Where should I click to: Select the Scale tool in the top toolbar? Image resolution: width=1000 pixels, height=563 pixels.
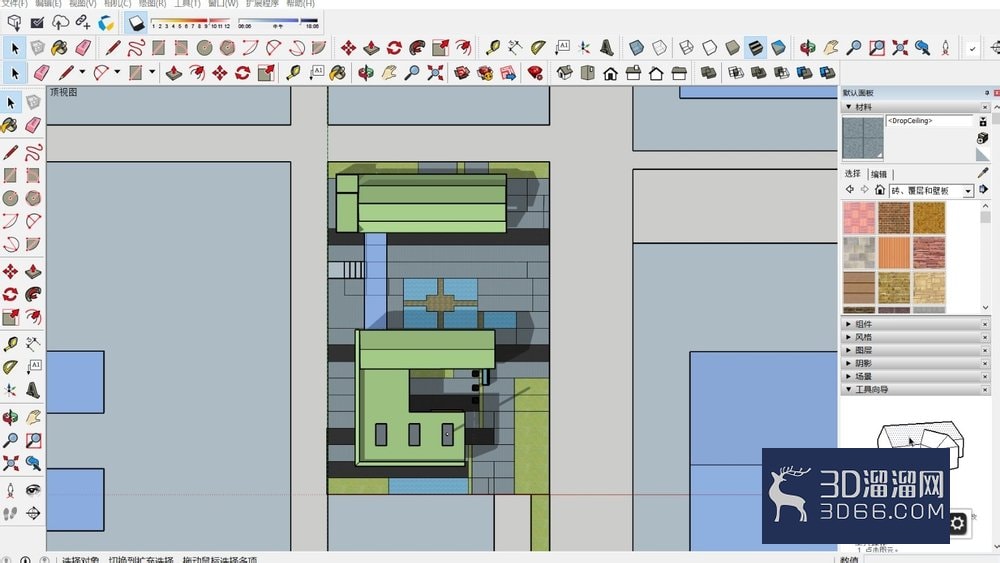pyautogui.click(x=440, y=48)
